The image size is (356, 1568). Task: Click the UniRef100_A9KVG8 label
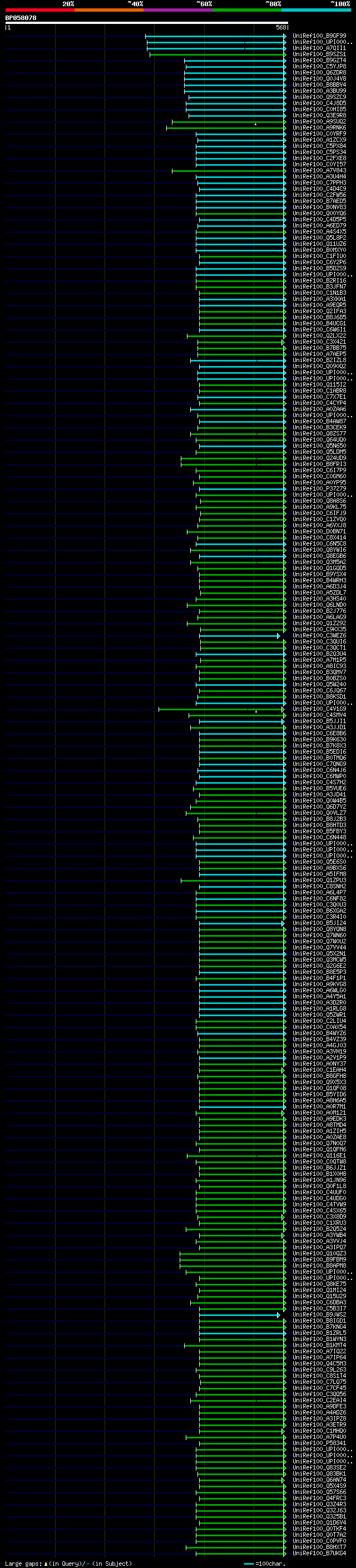point(319,985)
